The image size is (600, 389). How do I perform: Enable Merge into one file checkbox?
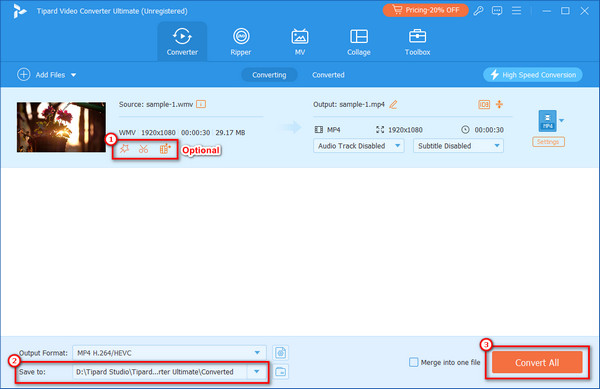(x=414, y=362)
